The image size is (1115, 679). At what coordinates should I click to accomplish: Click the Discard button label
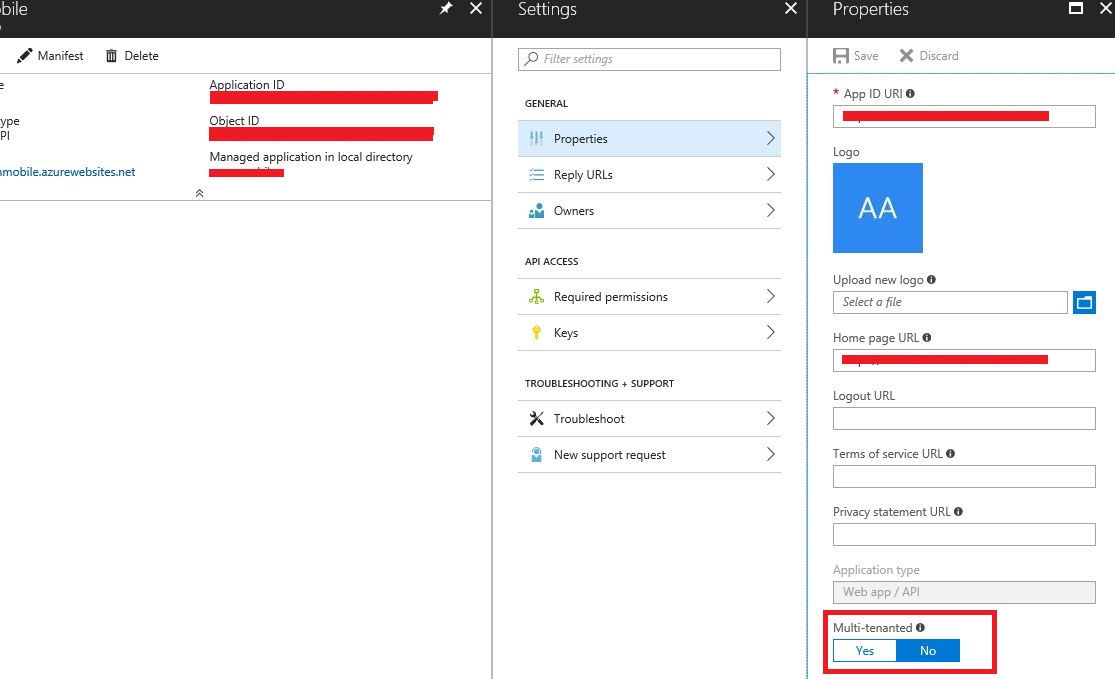(939, 55)
